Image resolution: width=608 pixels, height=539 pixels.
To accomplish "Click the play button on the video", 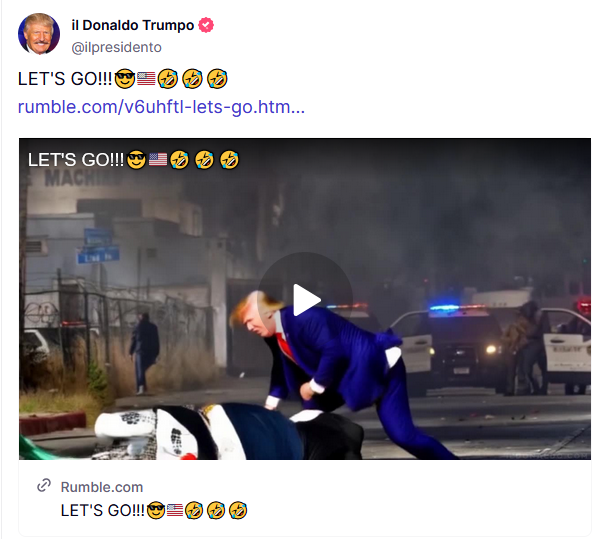I will 305,300.
